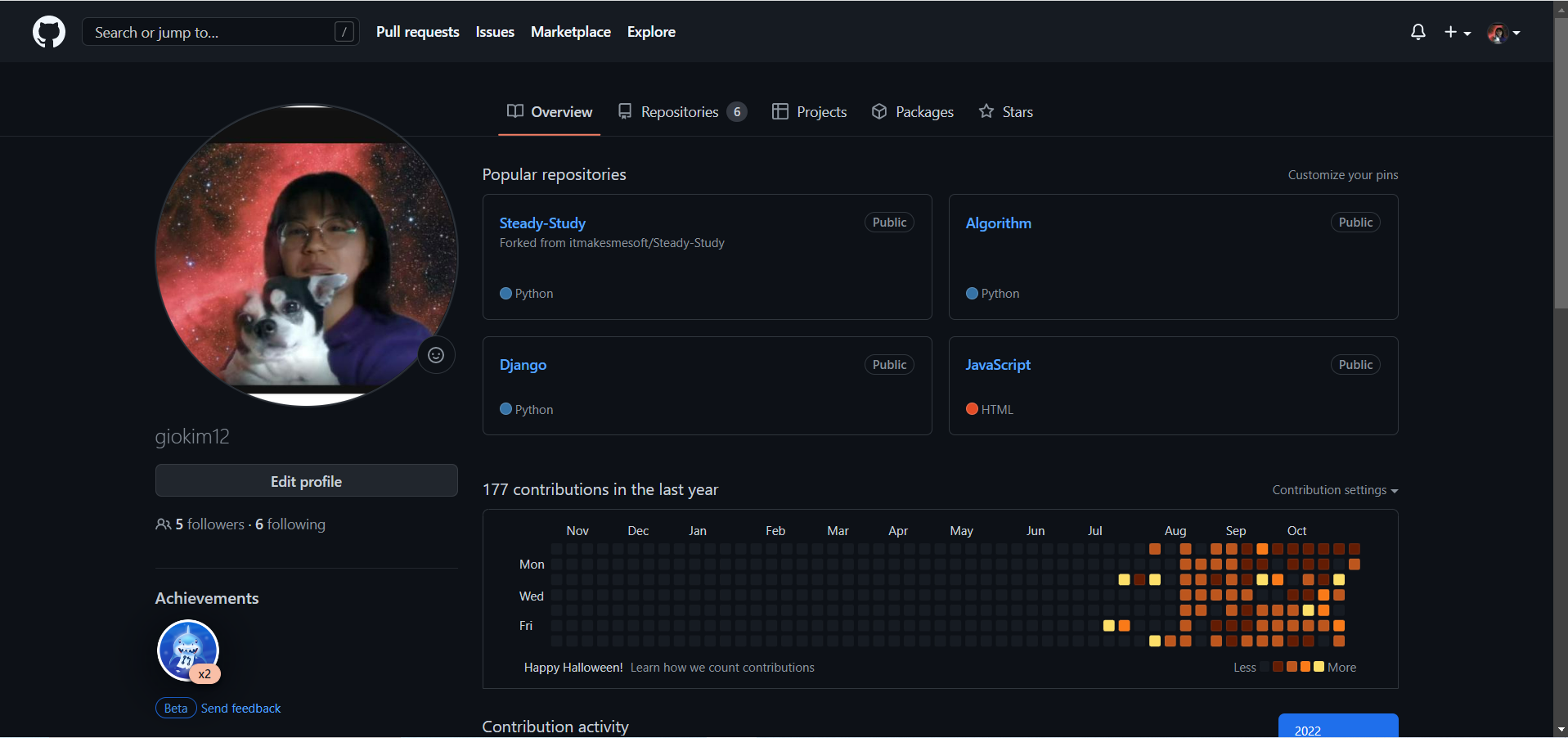Screen dimensions: 1568x738
Task: Switch to the Overview tab
Action: click(550, 112)
